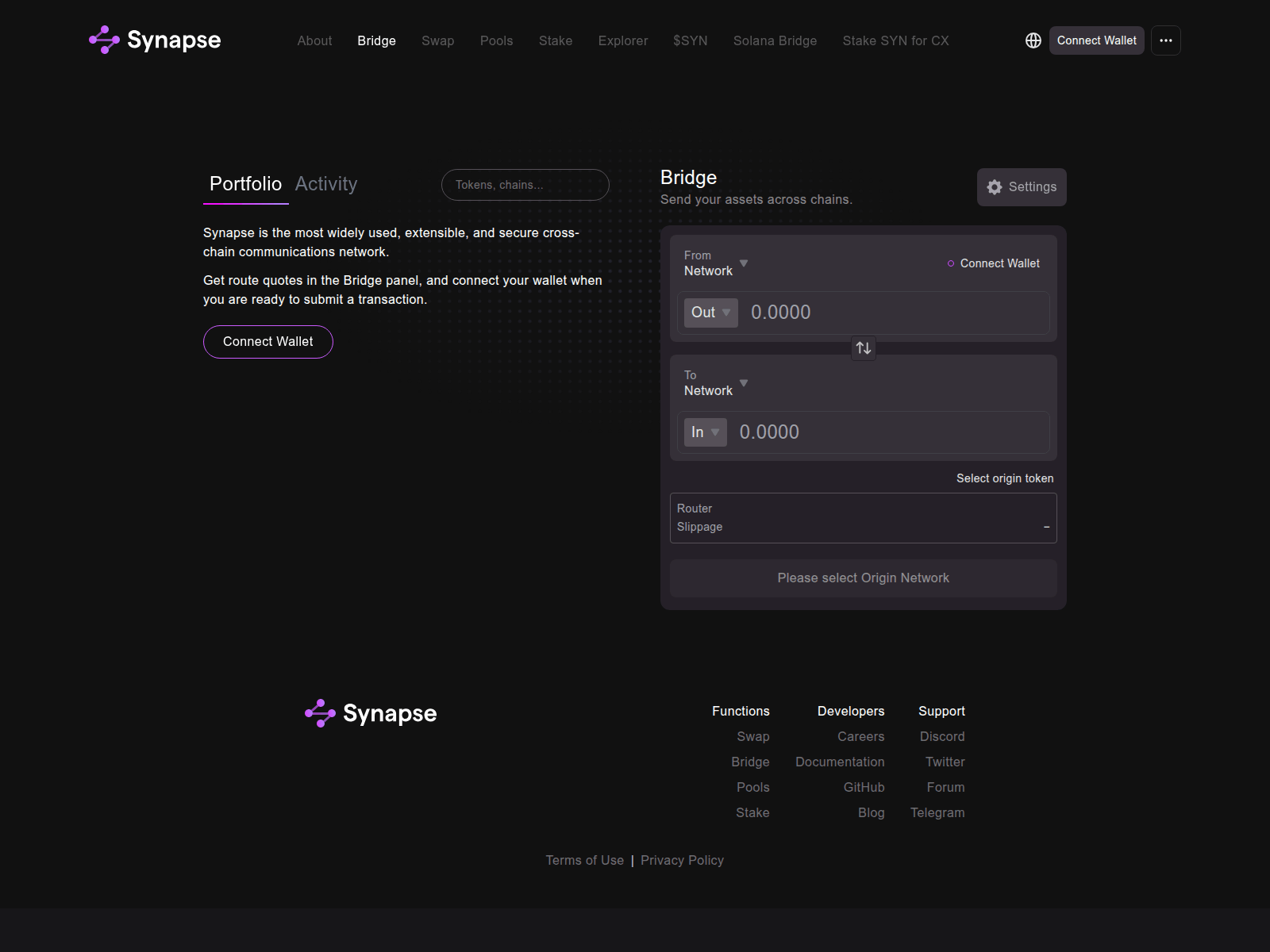Screen dimensions: 1270x952
Task: Click the Slippage label in quote box
Action: 699,527
